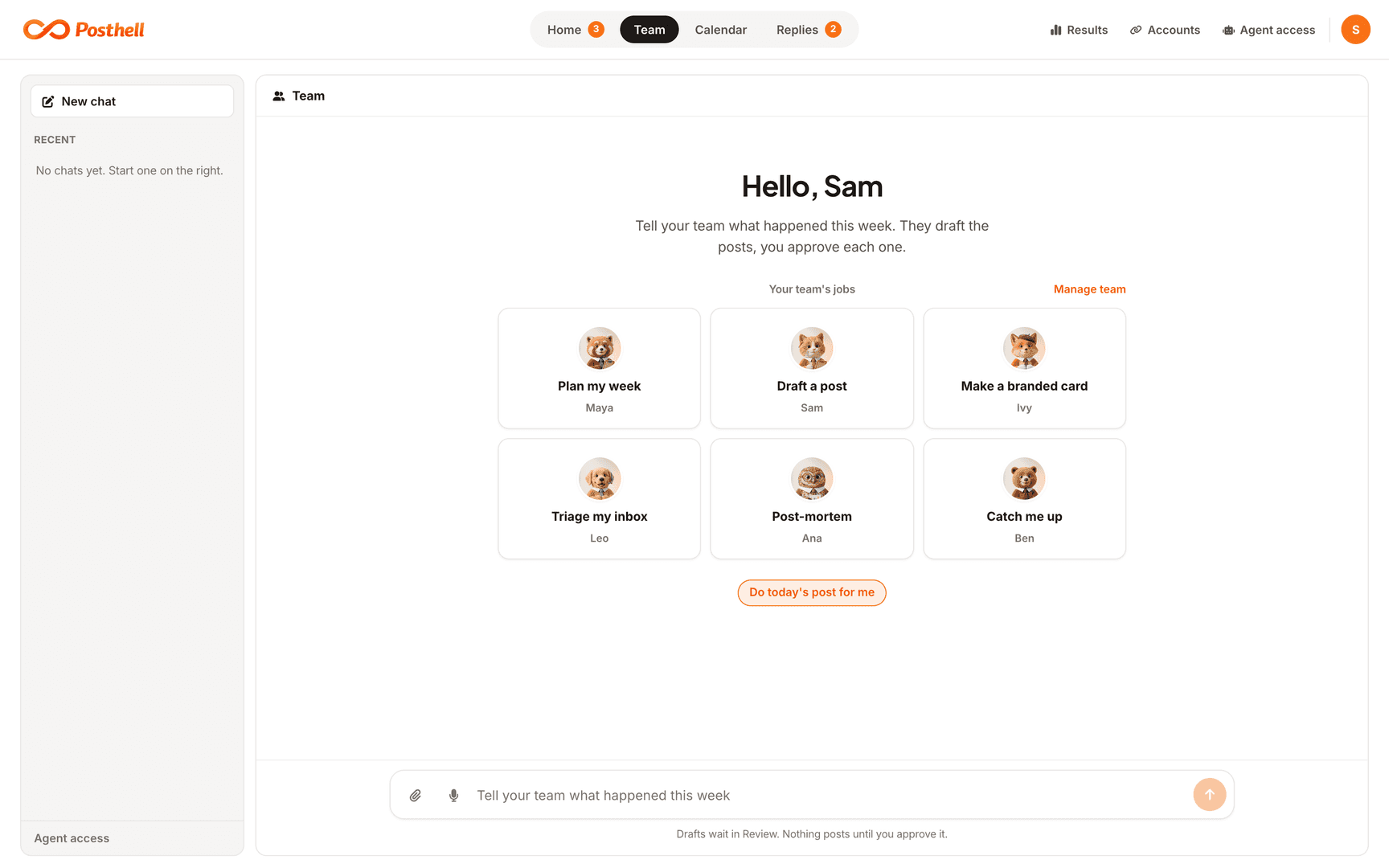1389x868 pixels.
Task: Click Ben's bear avatar icon
Action: click(1024, 478)
